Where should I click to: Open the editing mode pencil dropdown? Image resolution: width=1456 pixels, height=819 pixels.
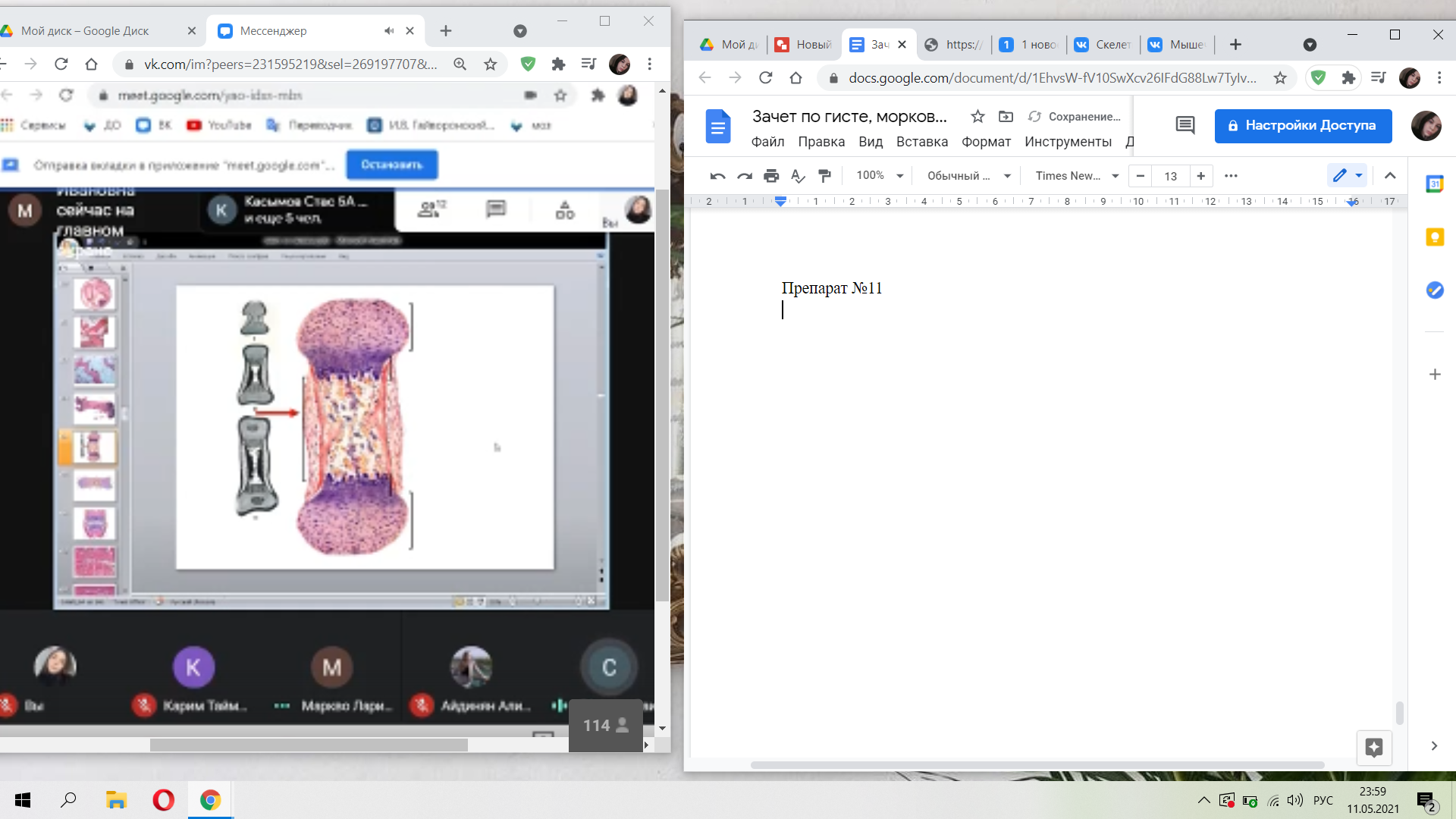click(x=1348, y=176)
